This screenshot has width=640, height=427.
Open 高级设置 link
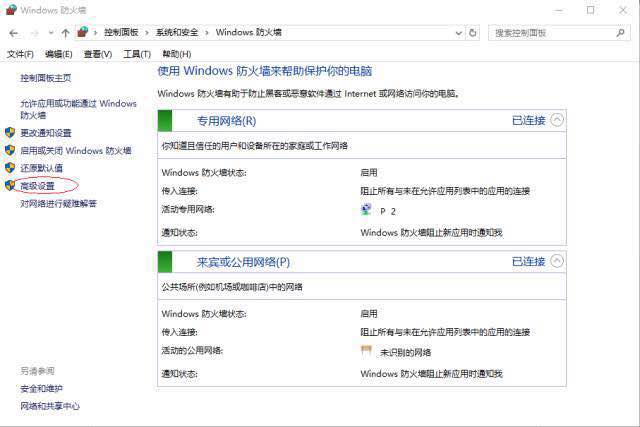tap(38, 186)
